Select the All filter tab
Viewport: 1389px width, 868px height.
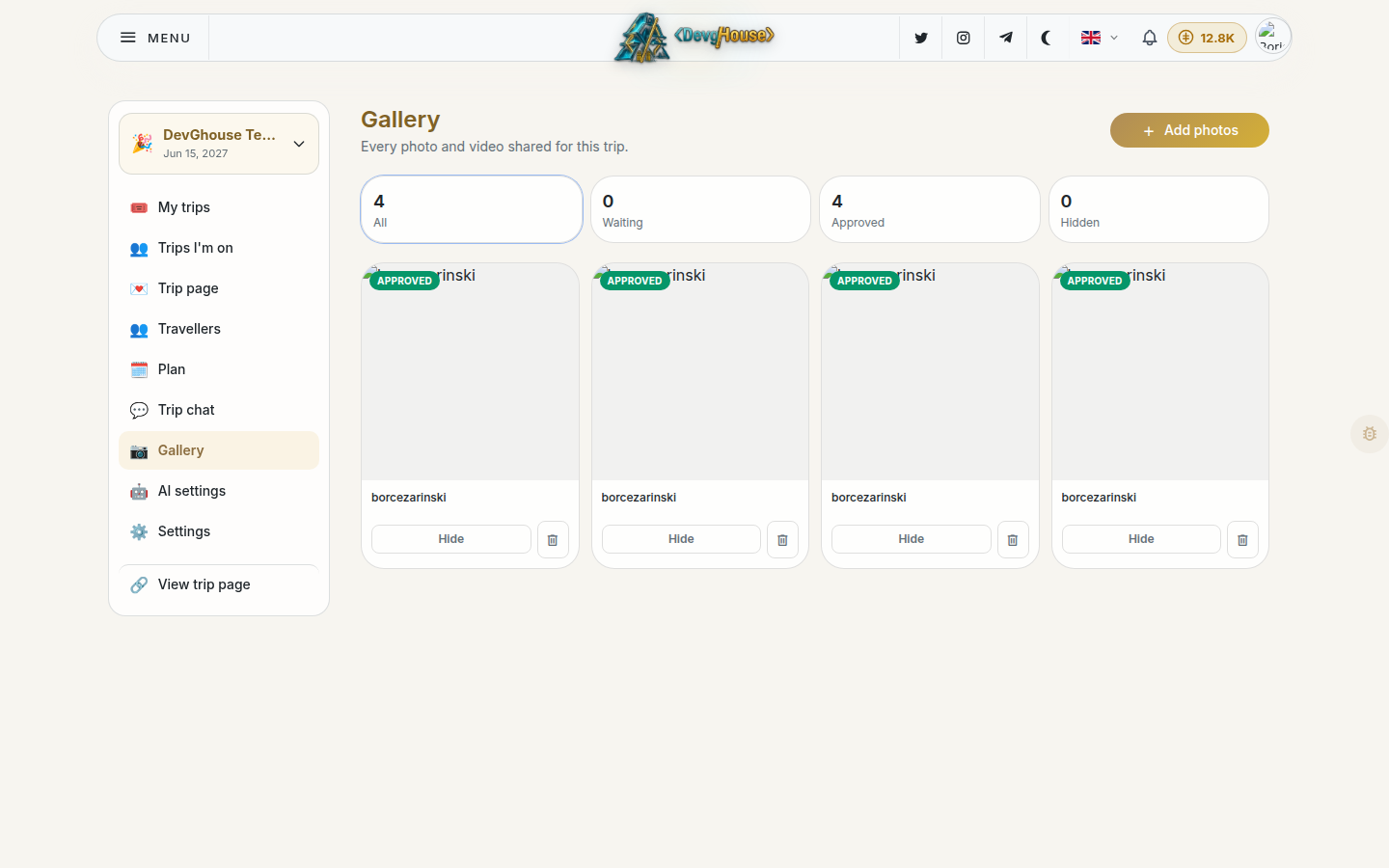472,209
